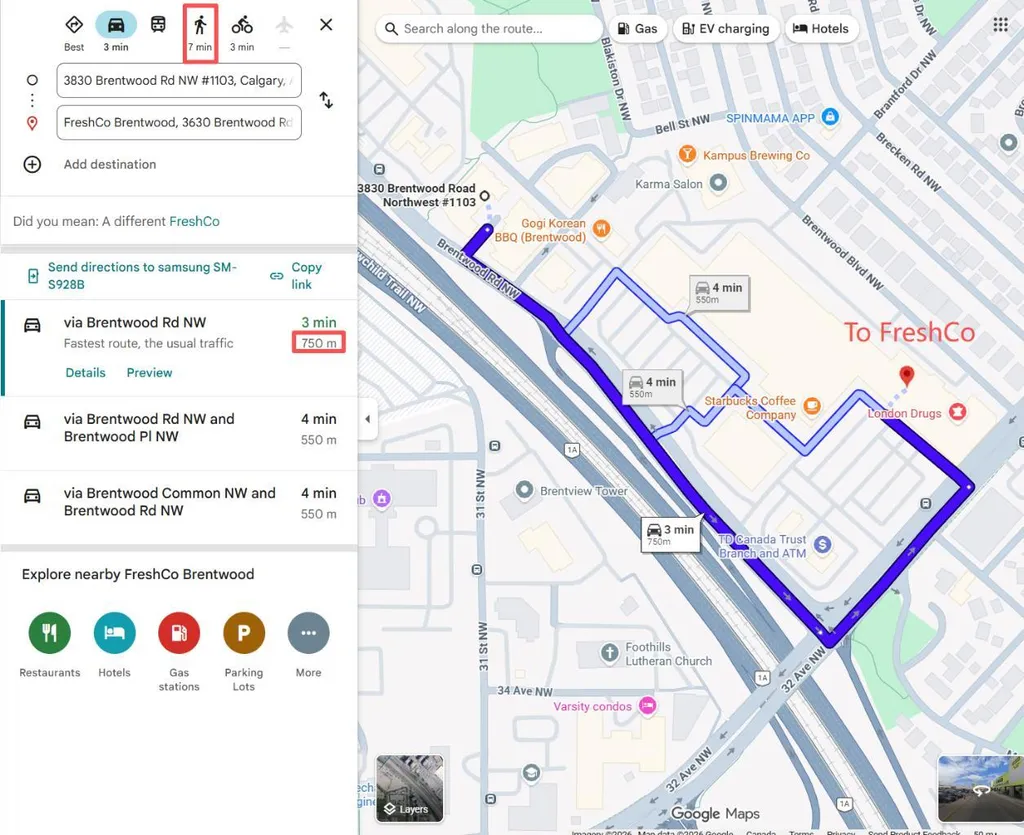Open the Layers map view selector
The width and height of the screenshot is (1024, 835).
point(410,789)
